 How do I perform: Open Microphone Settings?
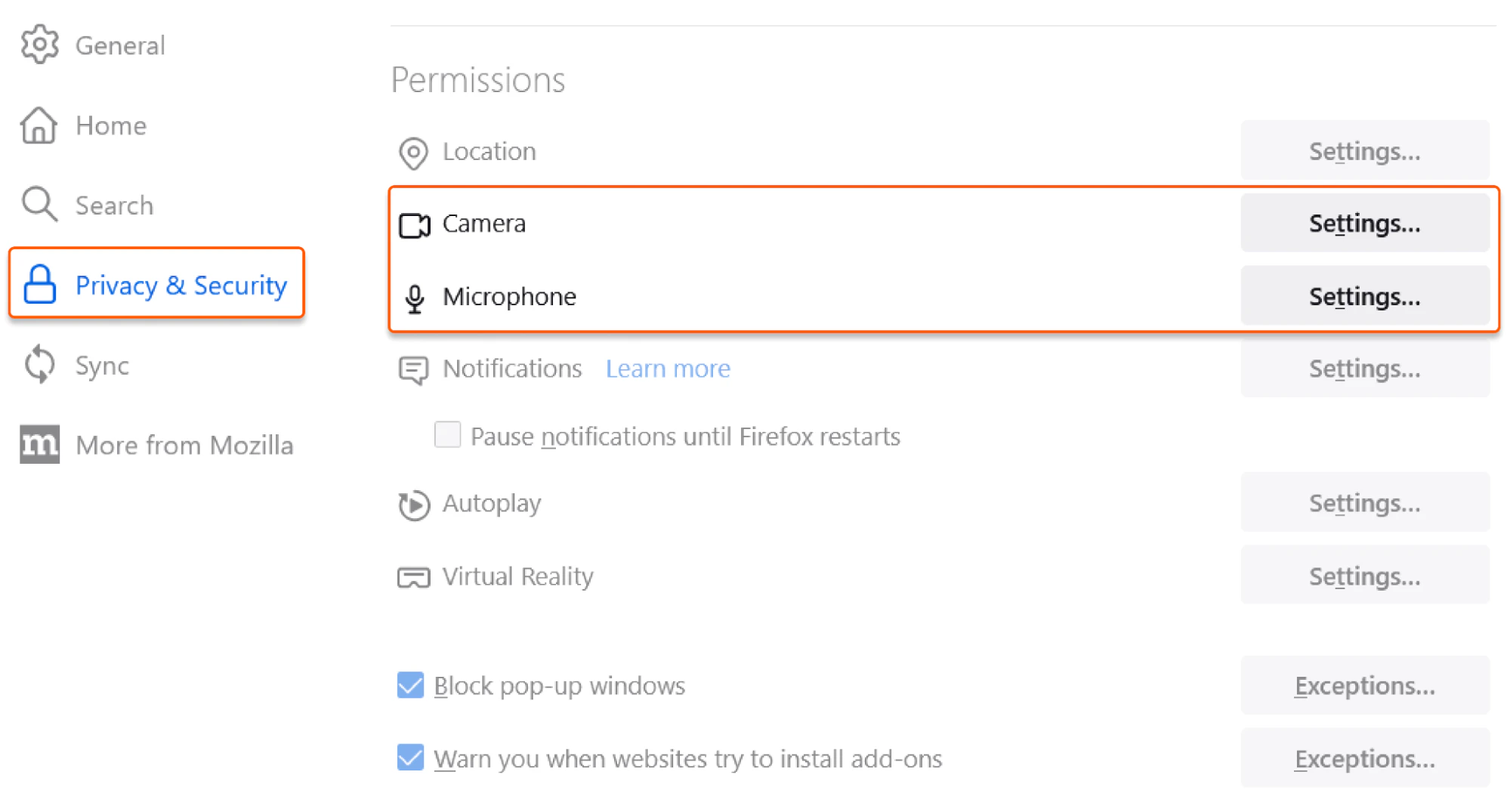pyautogui.click(x=1364, y=296)
